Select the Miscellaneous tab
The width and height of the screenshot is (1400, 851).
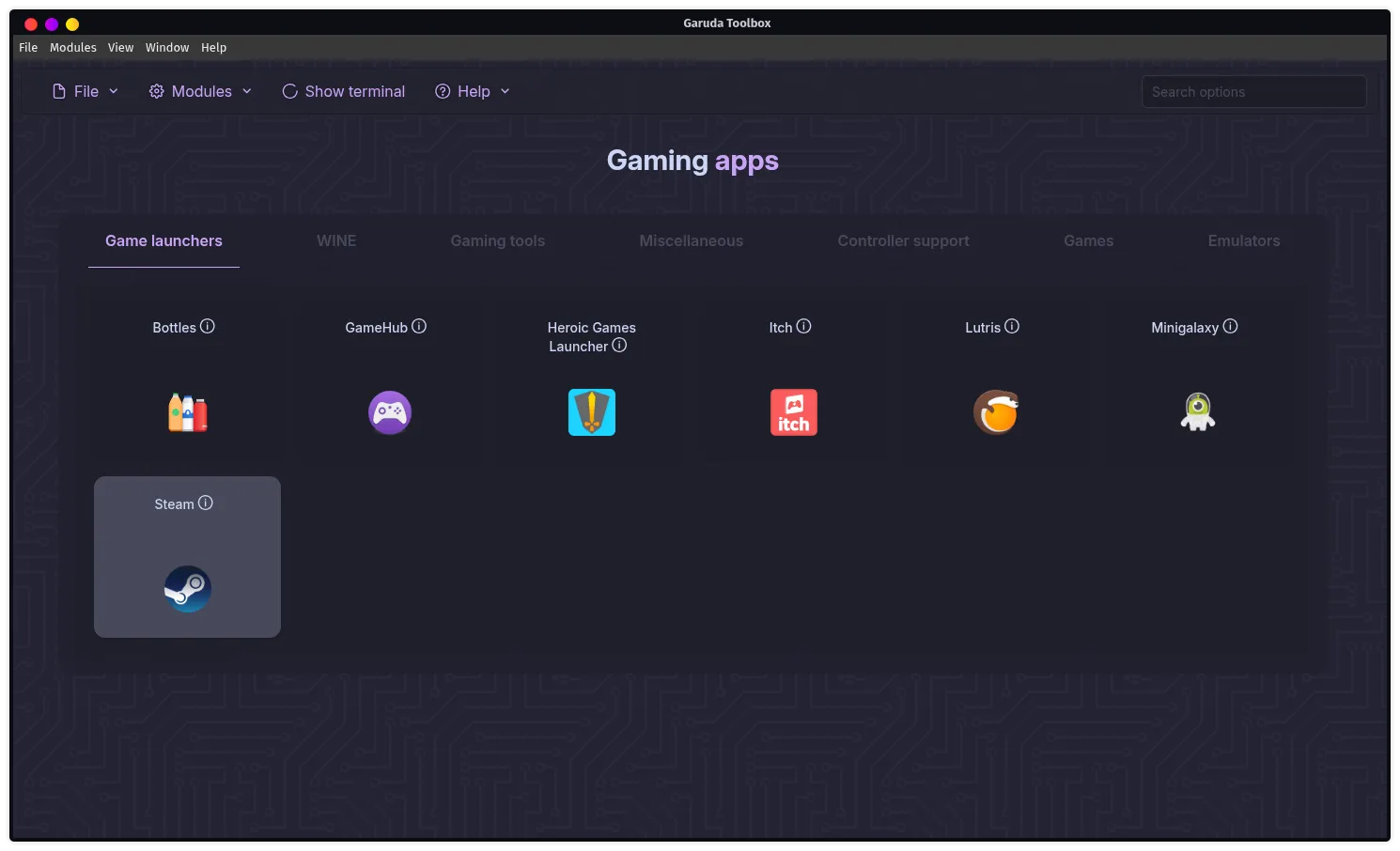[692, 240]
